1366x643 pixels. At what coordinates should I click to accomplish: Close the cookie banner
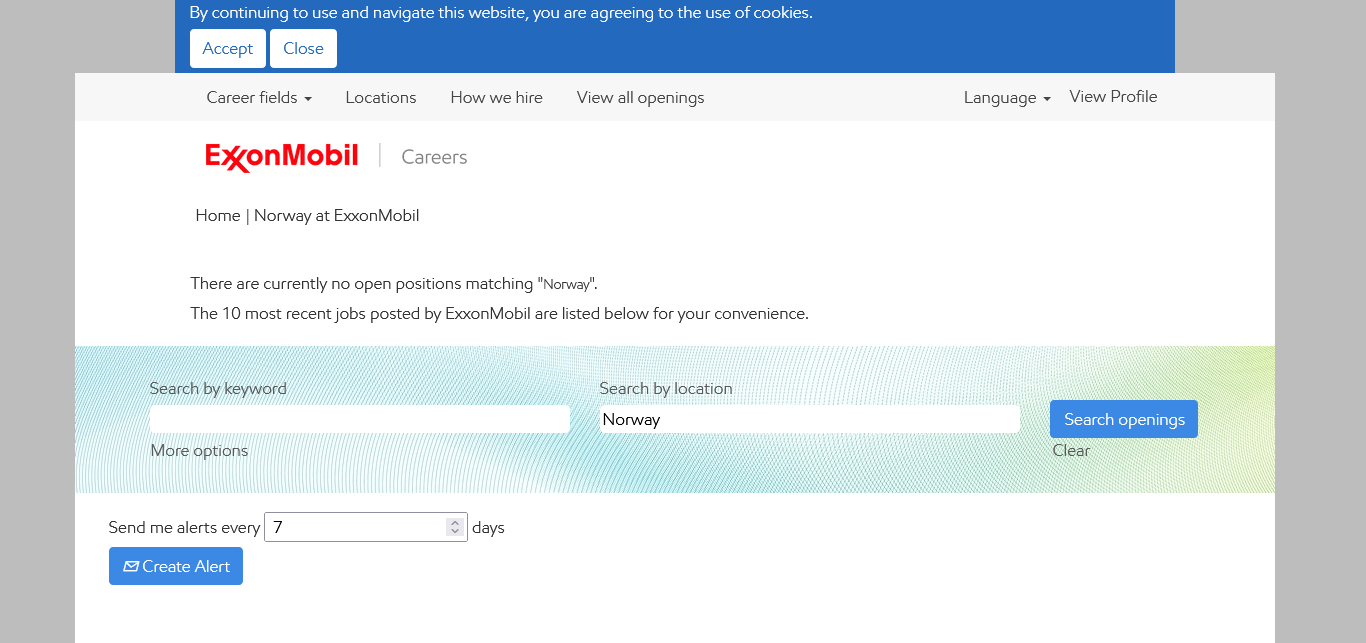click(303, 48)
